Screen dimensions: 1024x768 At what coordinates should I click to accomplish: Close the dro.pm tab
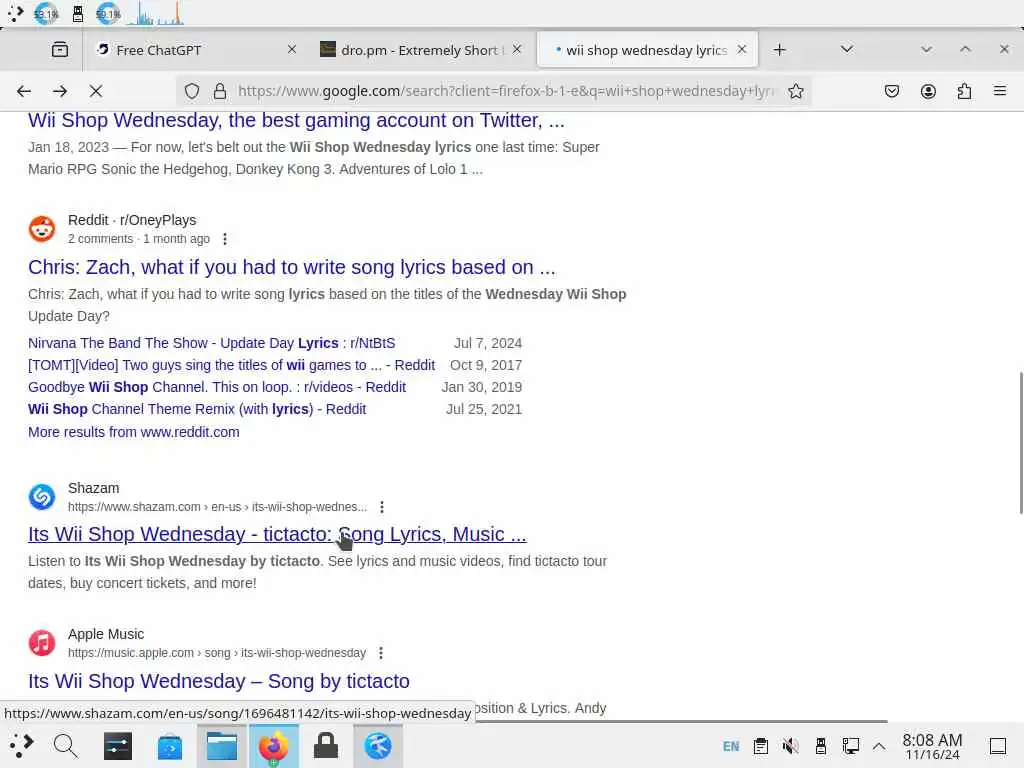[517, 50]
